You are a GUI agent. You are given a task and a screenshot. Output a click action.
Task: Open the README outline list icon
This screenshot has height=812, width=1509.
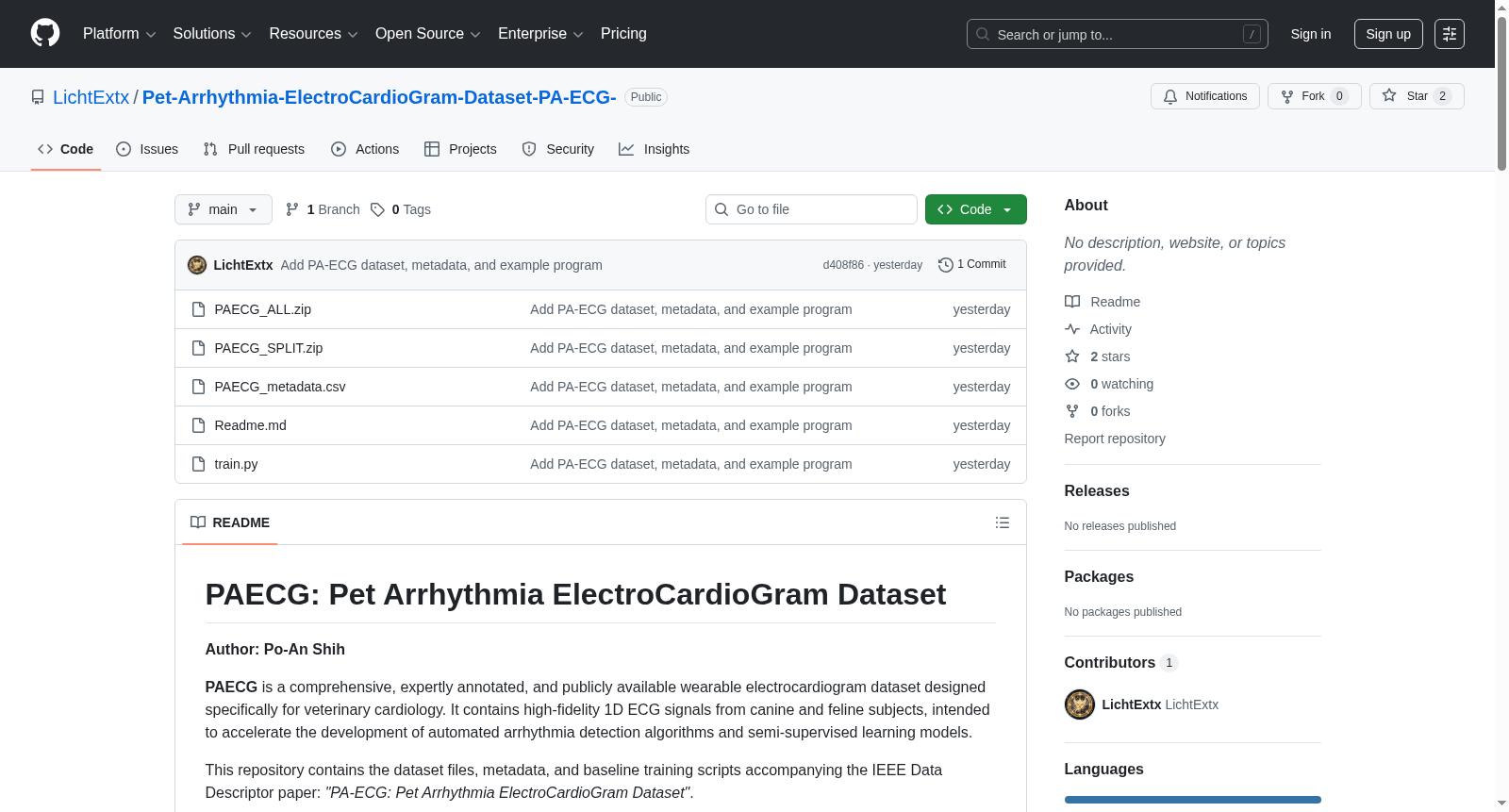pyautogui.click(x=1003, y=522)
